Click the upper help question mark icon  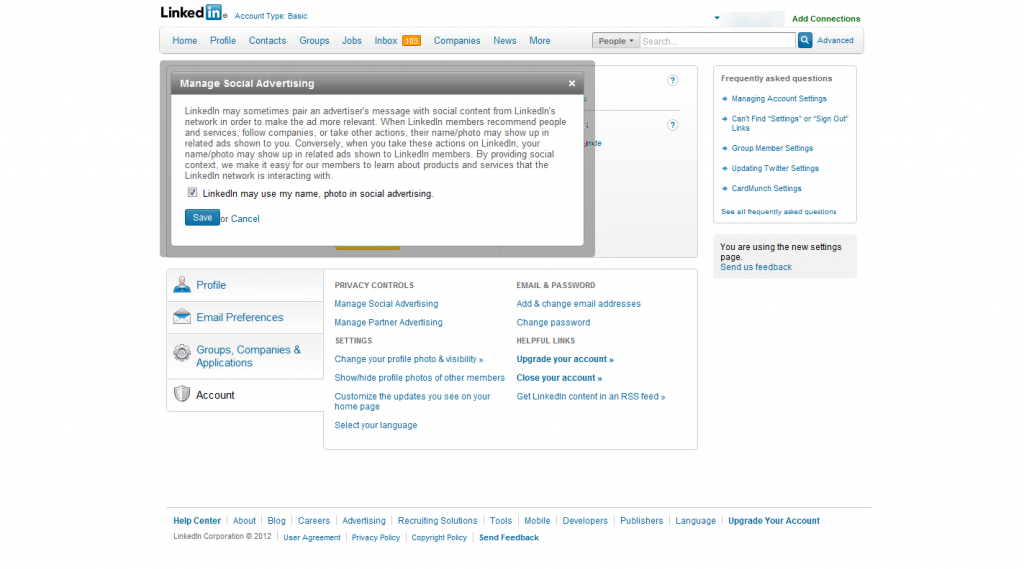coord(672,80)
